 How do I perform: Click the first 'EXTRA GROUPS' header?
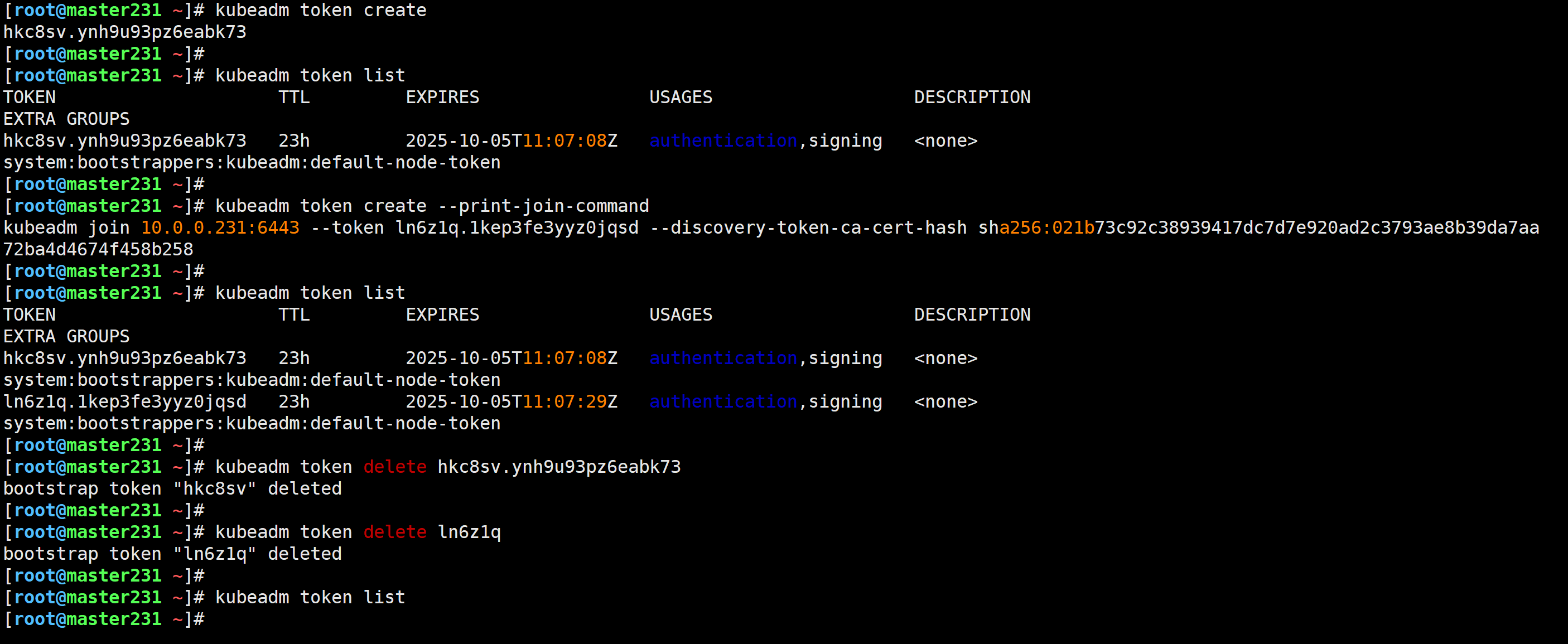click(66, 119)
